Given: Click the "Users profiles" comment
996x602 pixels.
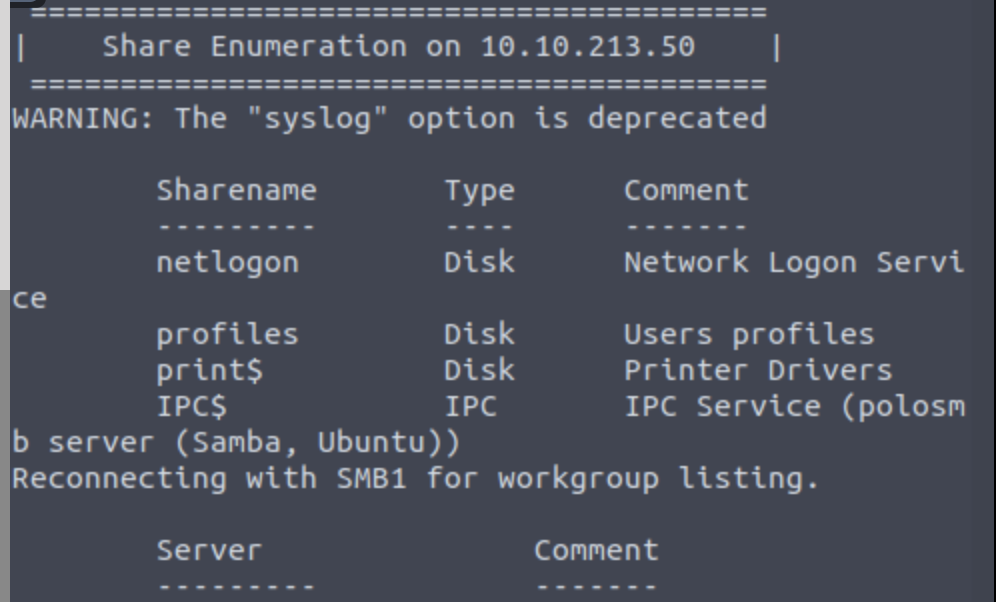Looking at the screenshot, I should point(748,334).
